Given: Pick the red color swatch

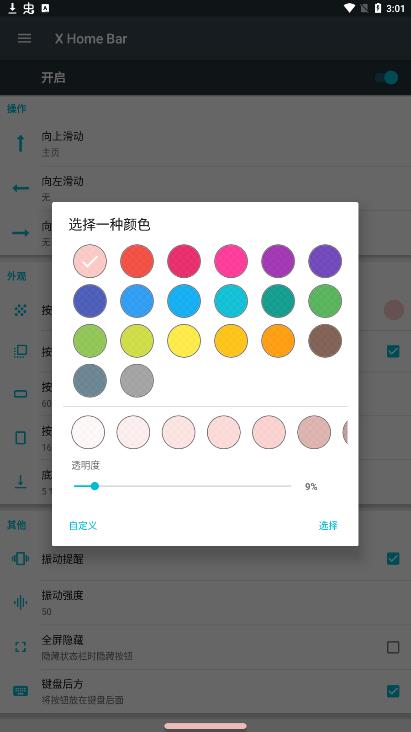Looking at the screenshot, I should (137, 261).
